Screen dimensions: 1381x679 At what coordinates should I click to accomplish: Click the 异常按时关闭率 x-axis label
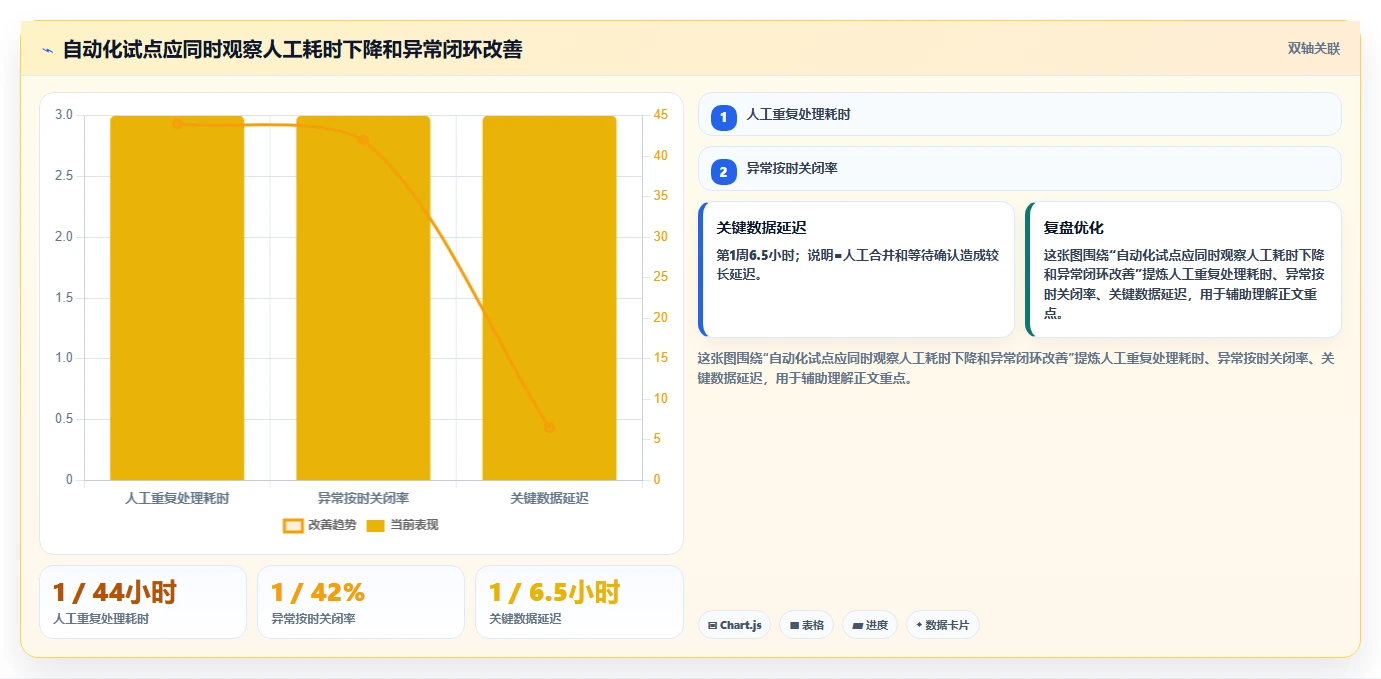coord(363,497)
